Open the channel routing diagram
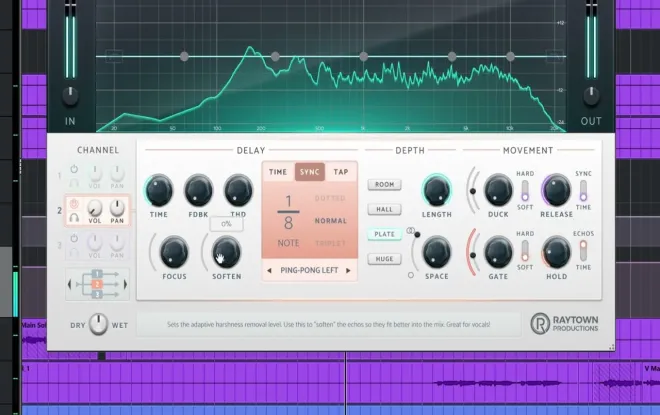 (98, 285)
